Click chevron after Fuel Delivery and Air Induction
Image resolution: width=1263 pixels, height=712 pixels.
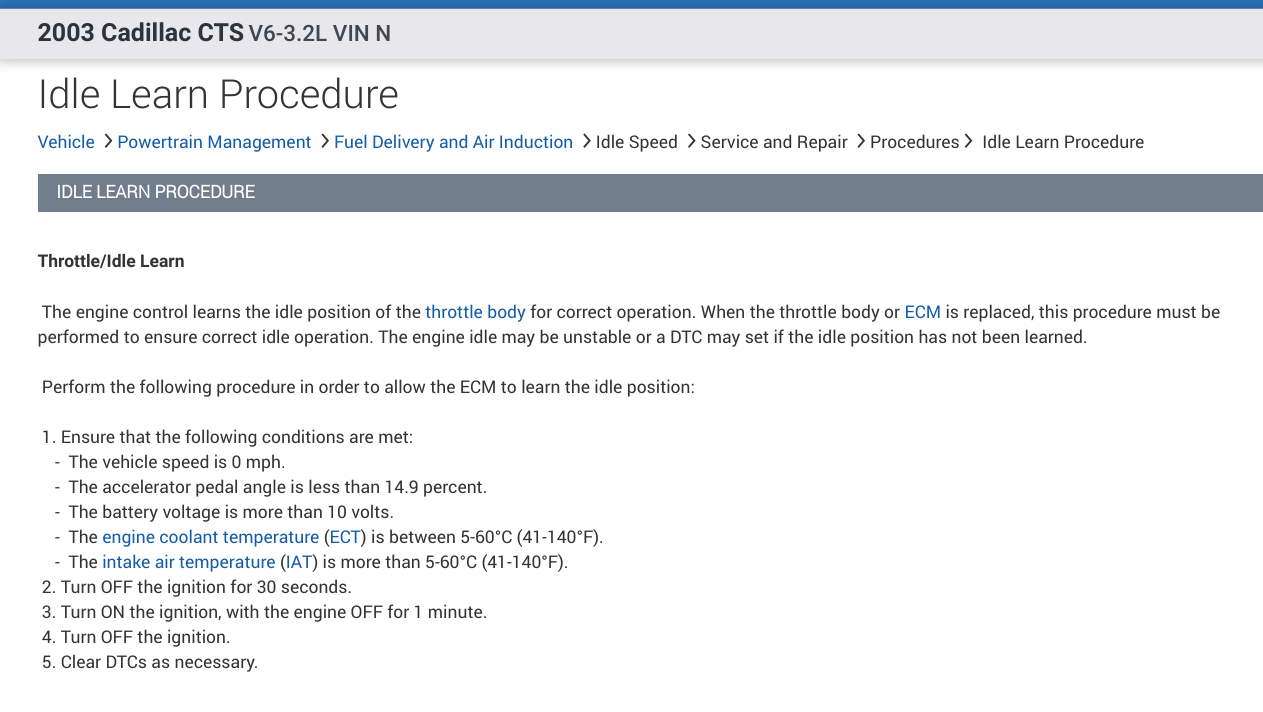point(586,142)
